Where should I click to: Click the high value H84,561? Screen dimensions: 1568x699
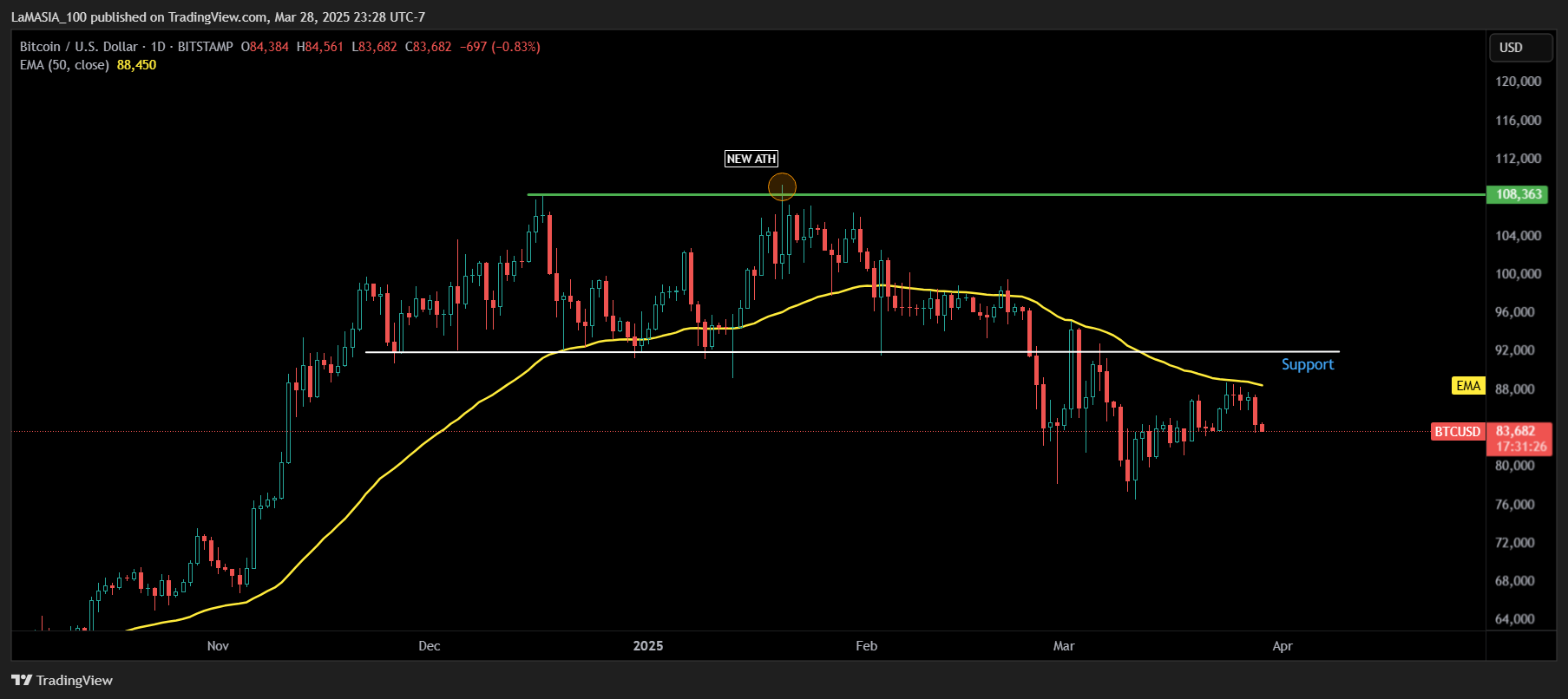coord(319,47)
